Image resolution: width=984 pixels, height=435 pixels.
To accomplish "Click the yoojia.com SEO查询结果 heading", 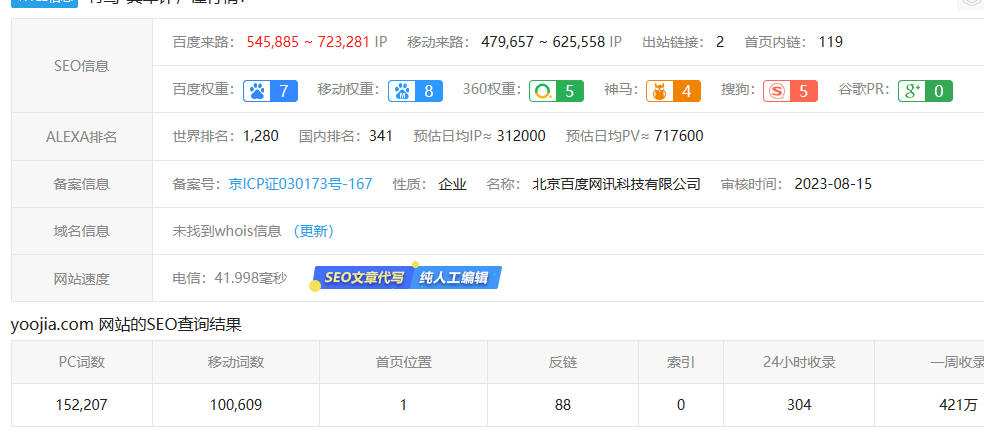I will pos(126,325).
